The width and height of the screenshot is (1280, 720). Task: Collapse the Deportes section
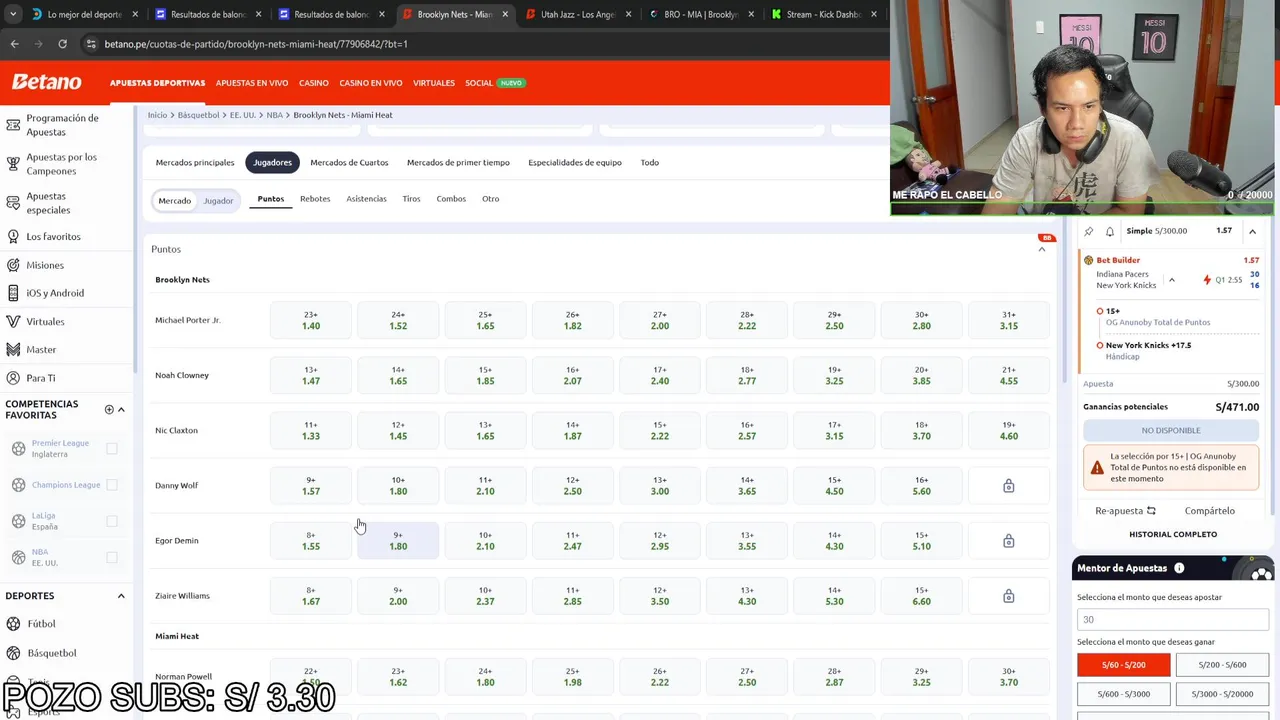[121, 596]
